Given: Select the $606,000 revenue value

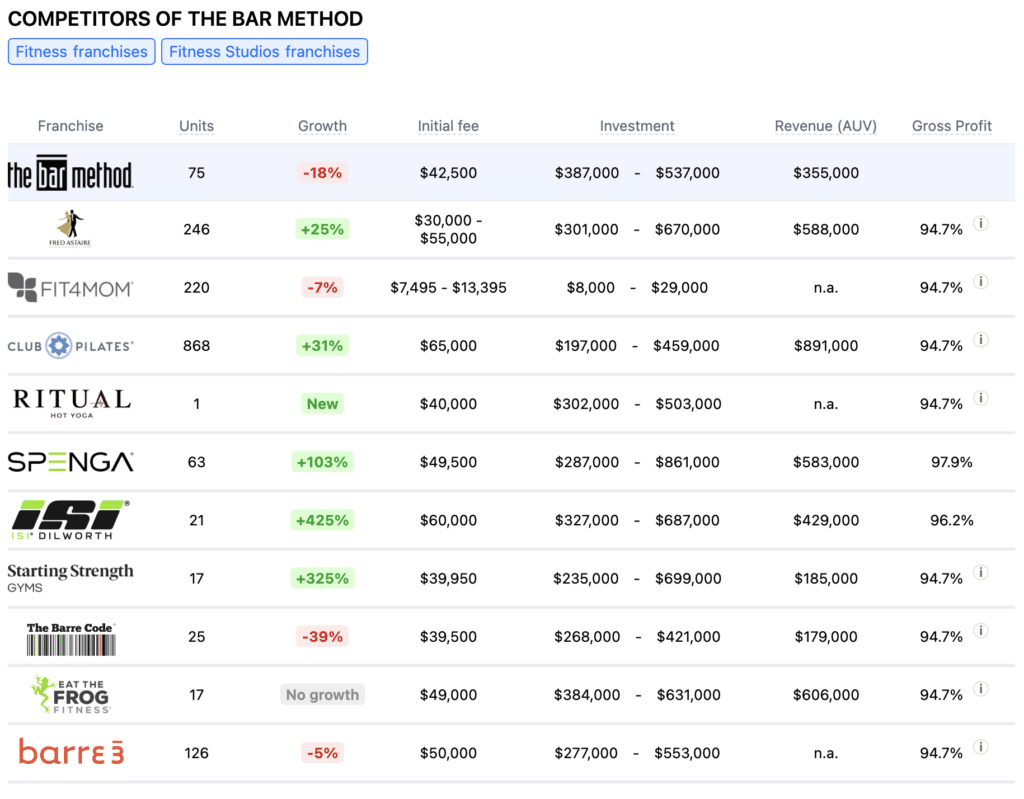Looking at the screenshot, I should pyautogui.click(x=825, y=694).
